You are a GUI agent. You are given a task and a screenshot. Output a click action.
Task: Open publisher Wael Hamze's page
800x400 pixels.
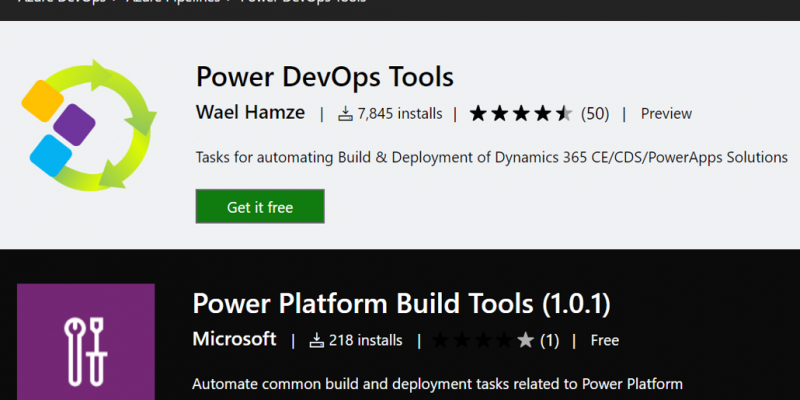pyautogui.click(x=250, y=113)
